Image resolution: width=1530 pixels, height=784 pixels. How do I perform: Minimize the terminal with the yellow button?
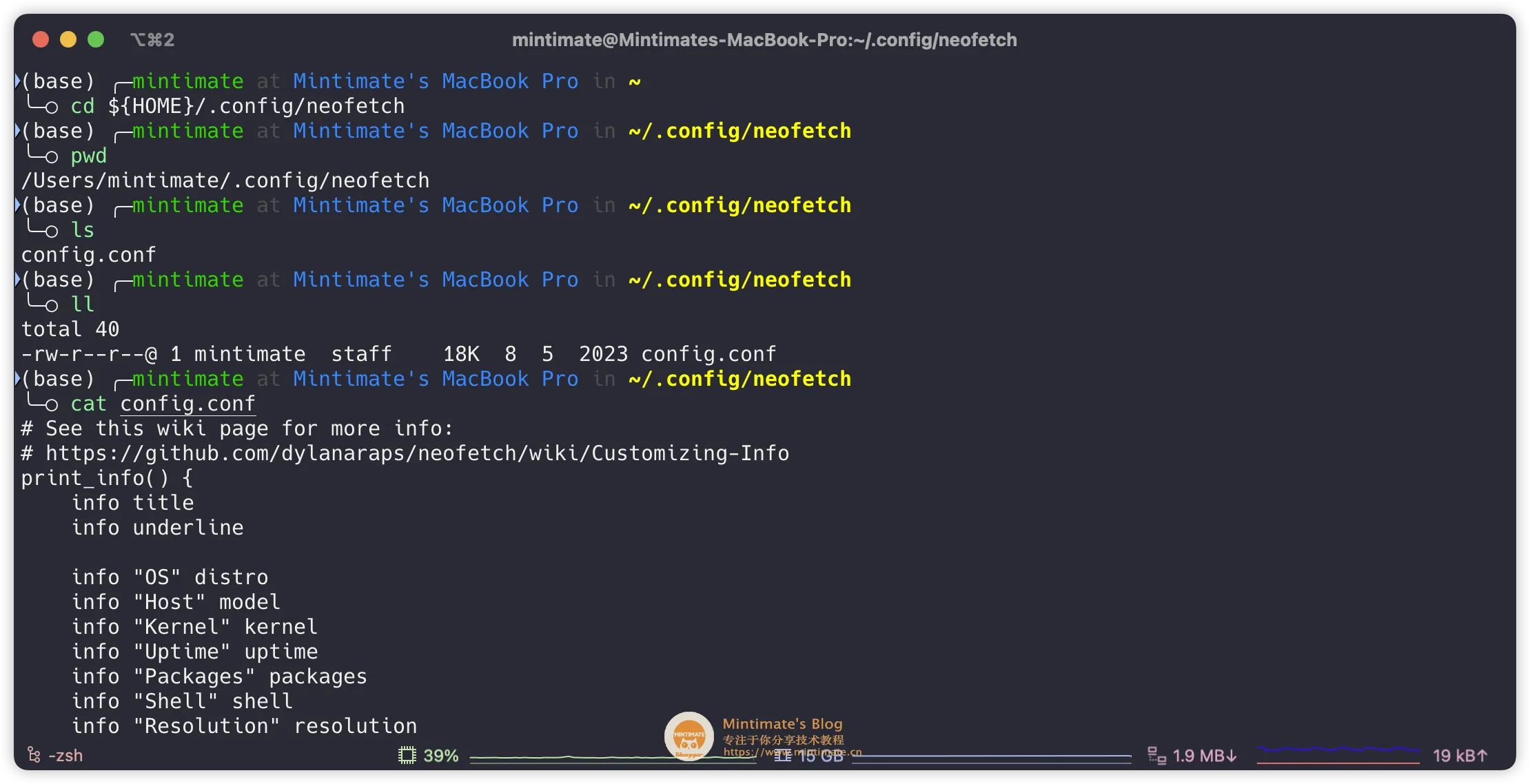pos(68,39)
